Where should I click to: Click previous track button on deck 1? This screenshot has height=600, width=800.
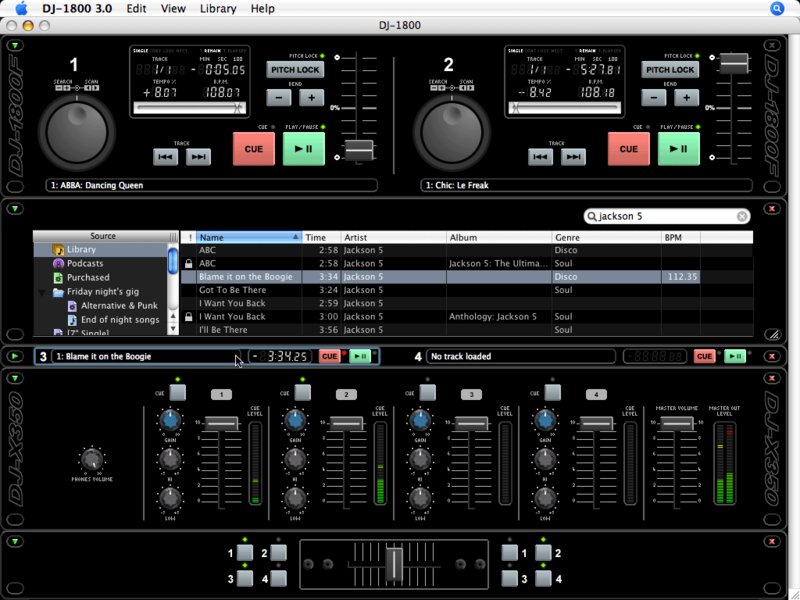pos(165,157)
